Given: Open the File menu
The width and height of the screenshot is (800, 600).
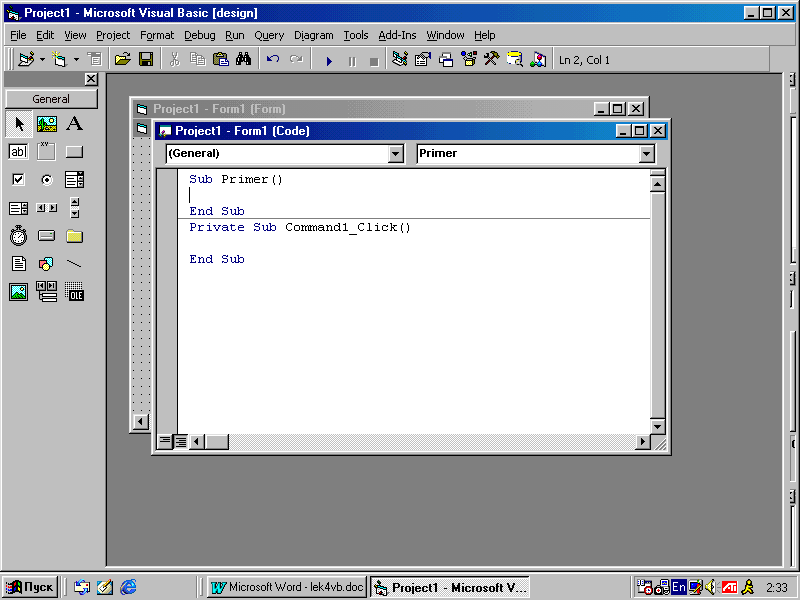Looking at the screenshot, I should pyautogui.click(x=18, y=35).
